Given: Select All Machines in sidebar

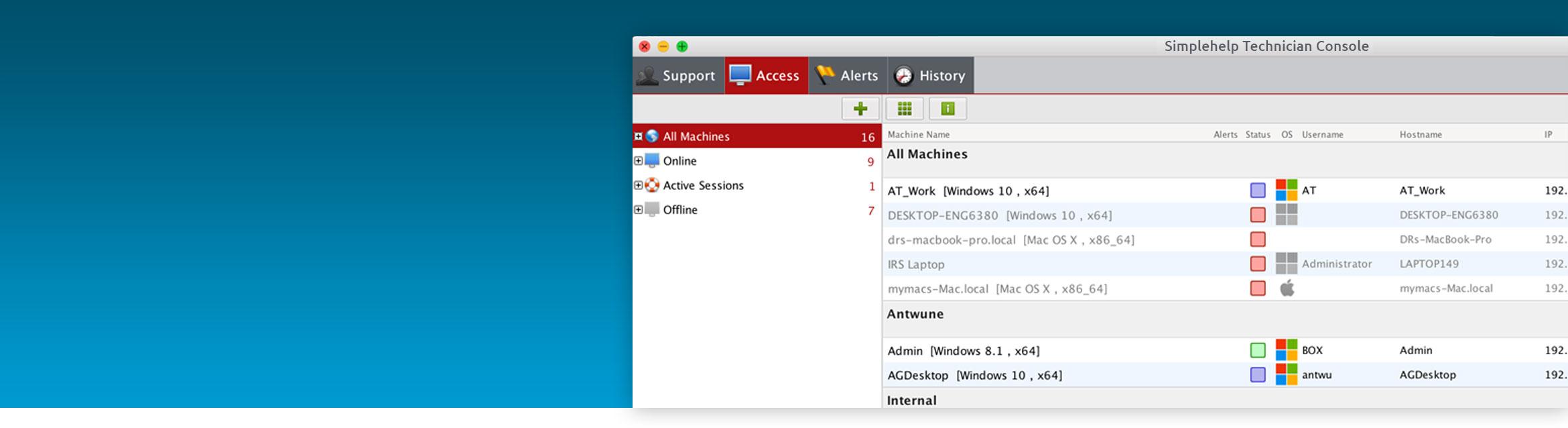Looking at the screenshot, I should pyautogui.click(x=757, y=136).
